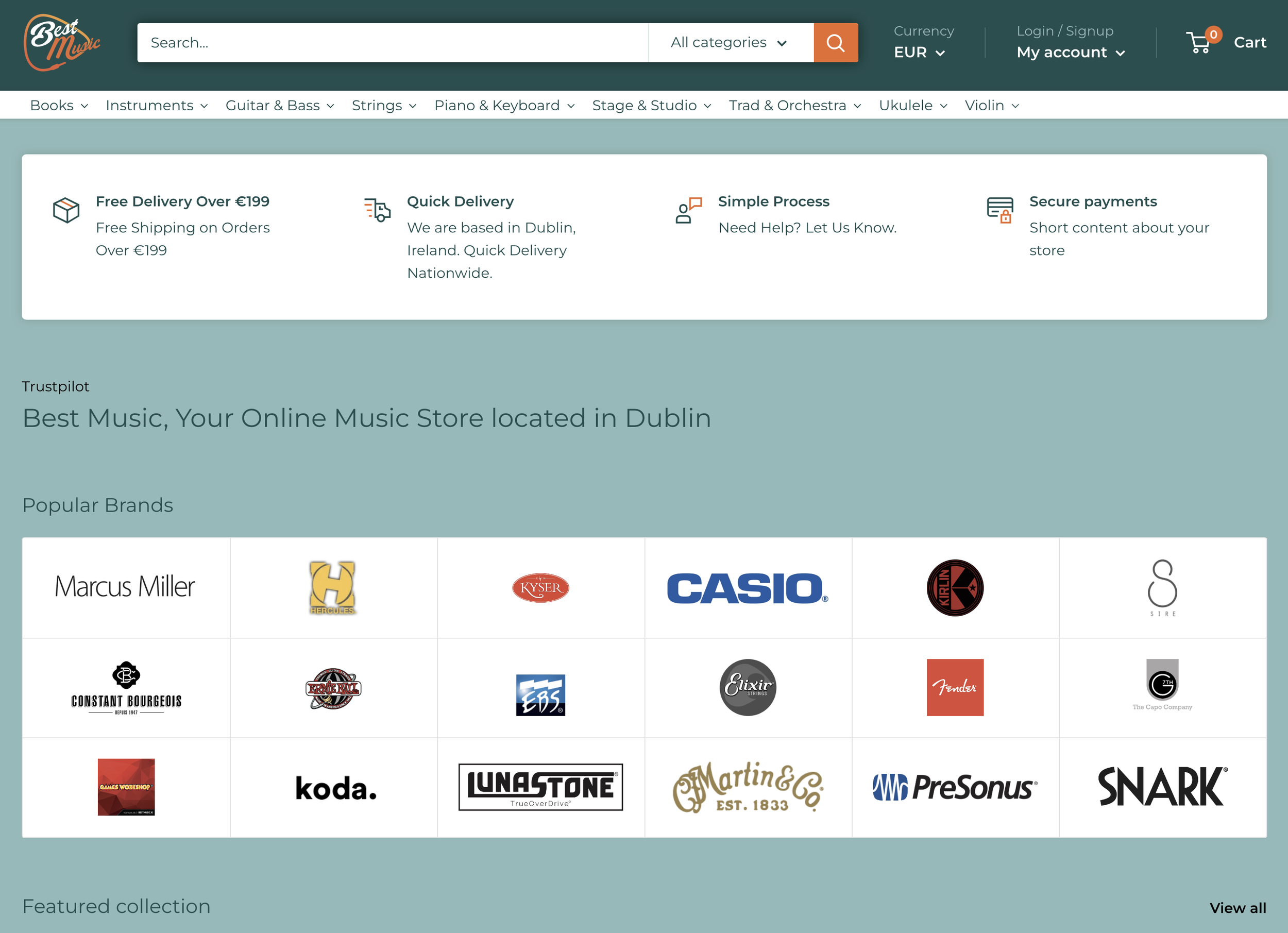Open the Casio brand logo
This screenshot has width=1288, height=933.
[x=748, y=588]
